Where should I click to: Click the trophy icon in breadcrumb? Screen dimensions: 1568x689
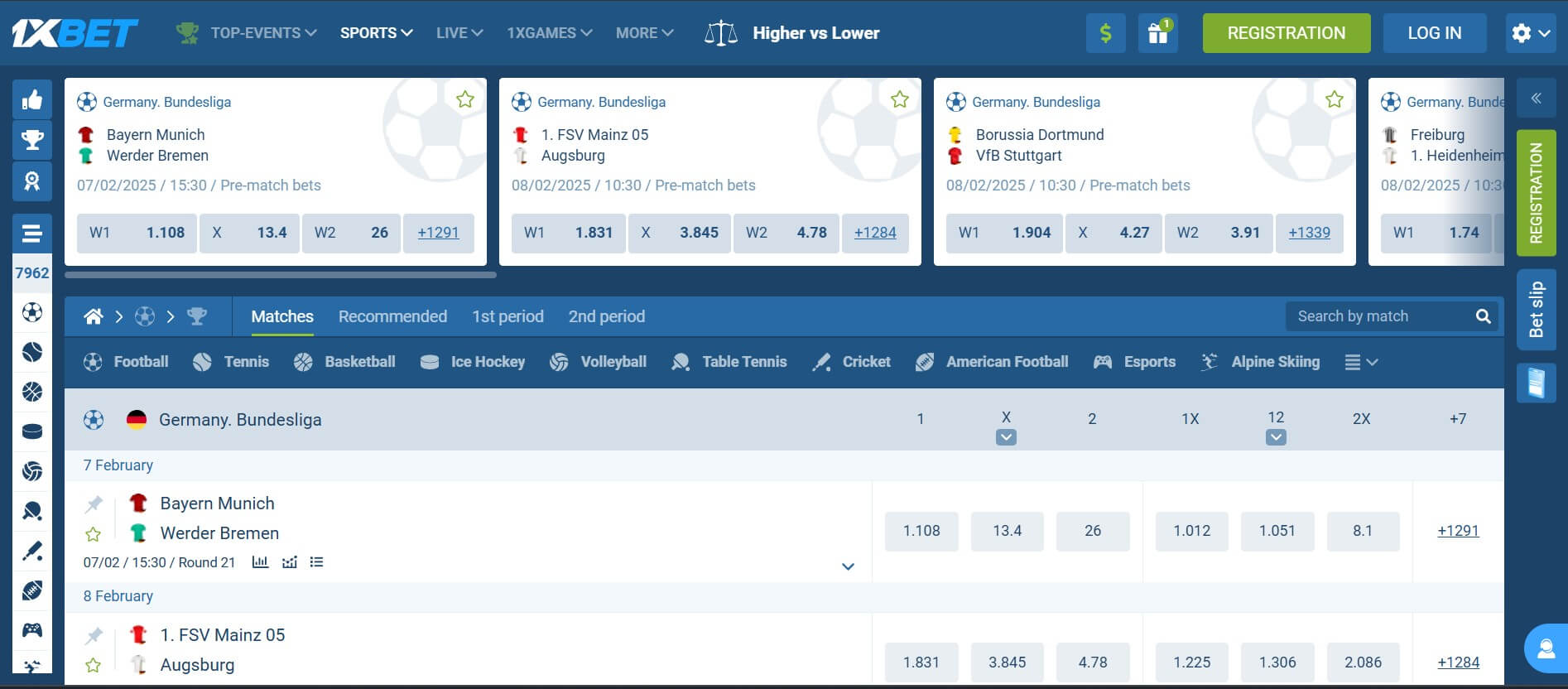197,316
